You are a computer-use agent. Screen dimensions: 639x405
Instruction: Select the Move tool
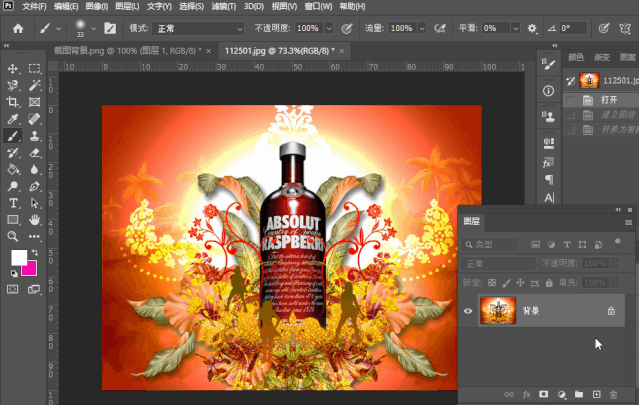click(x=13, y=69)
